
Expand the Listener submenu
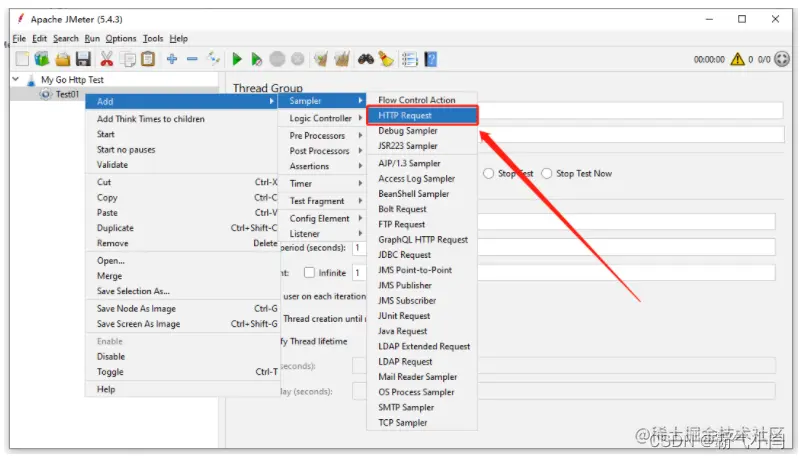(322, 234)
